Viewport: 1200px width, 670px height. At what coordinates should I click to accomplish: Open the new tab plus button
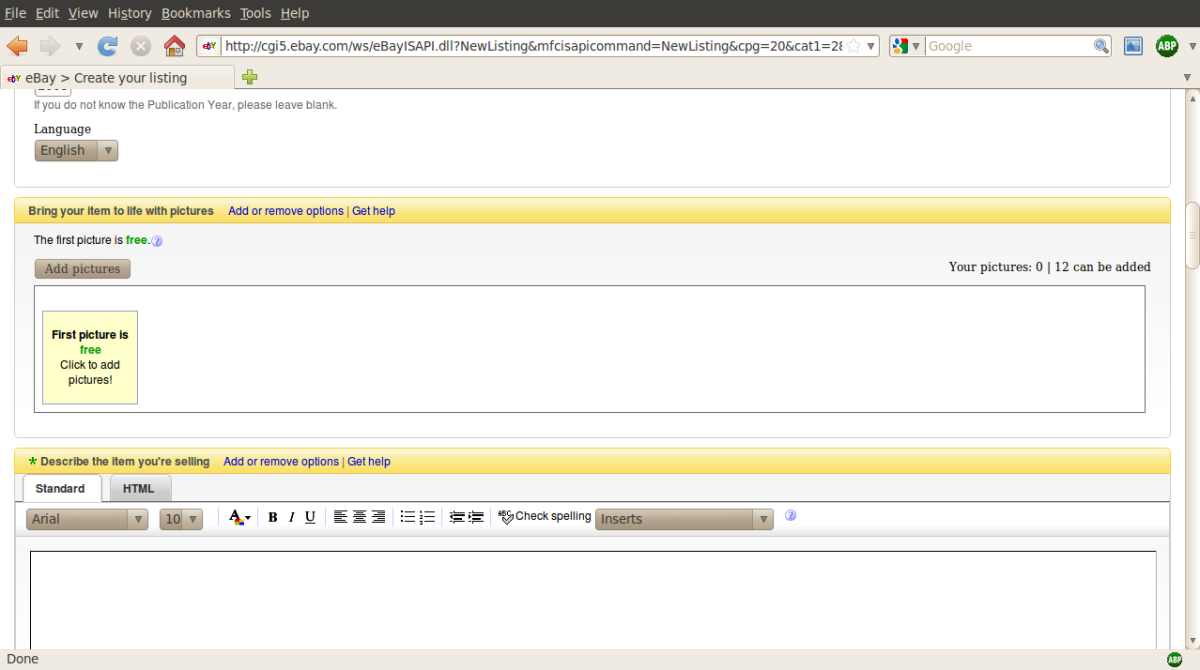coord(250,77)
